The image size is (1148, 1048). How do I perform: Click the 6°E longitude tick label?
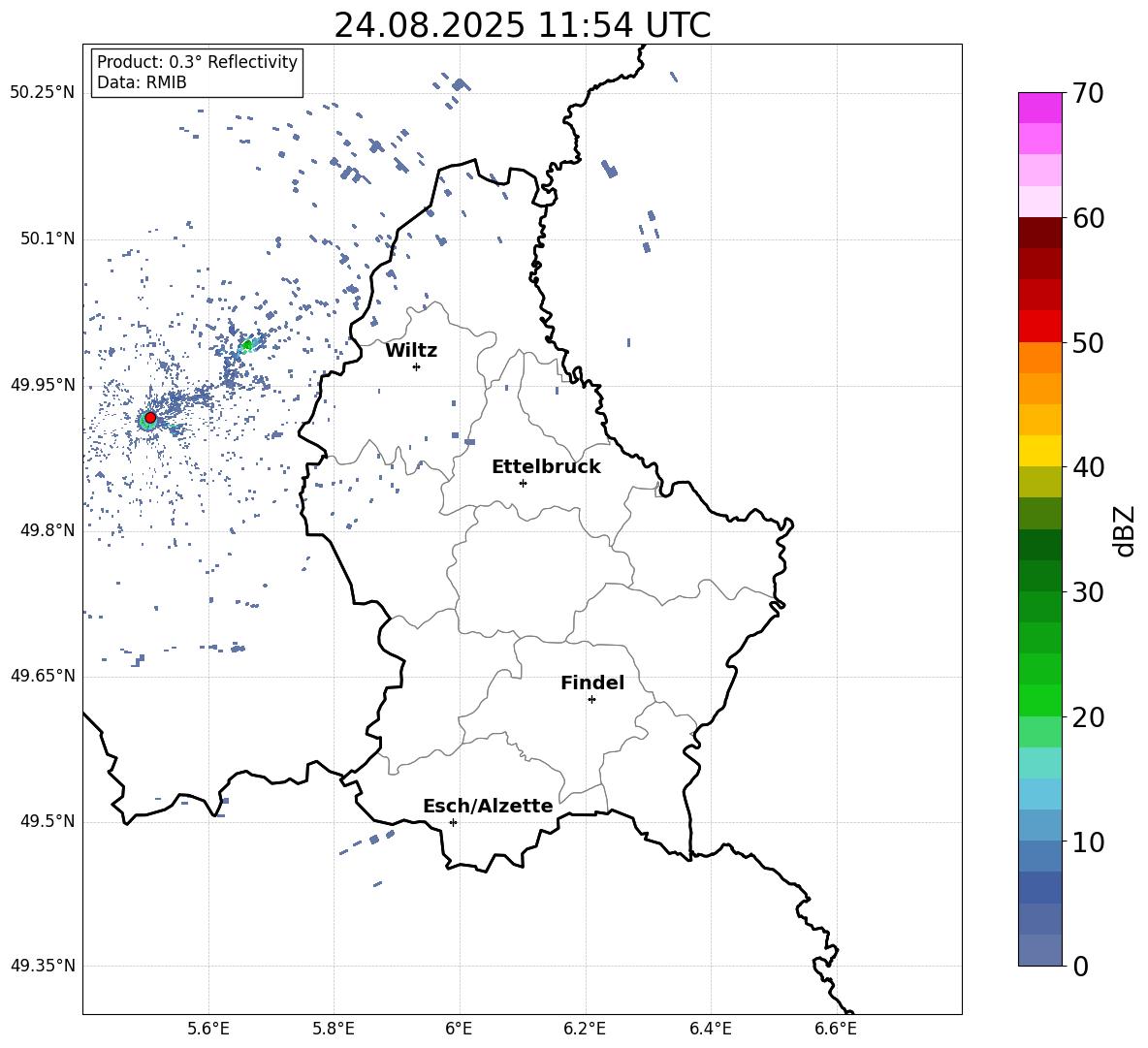click(459, 1029)
